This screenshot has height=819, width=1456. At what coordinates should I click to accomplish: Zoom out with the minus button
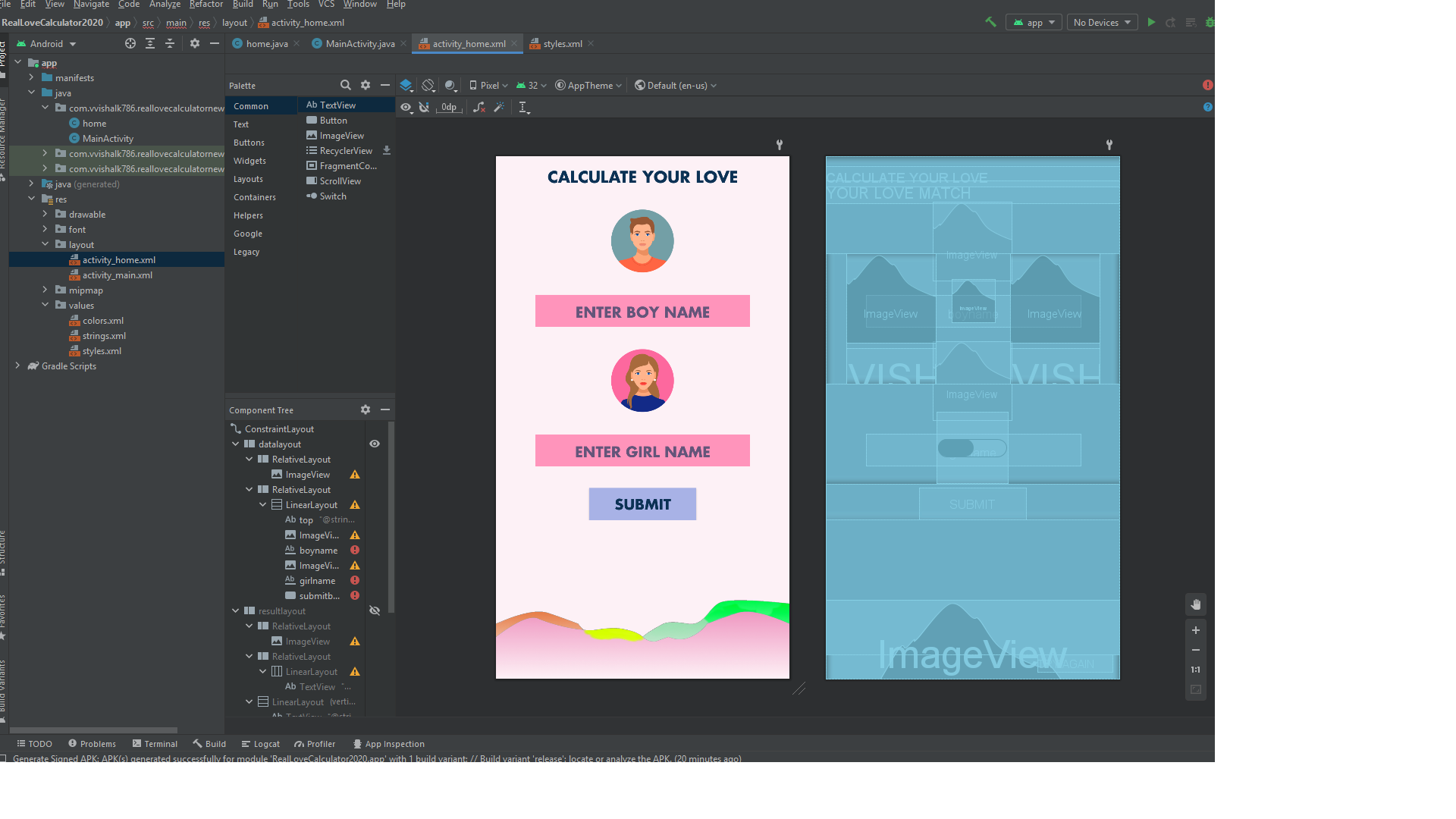1196,650
